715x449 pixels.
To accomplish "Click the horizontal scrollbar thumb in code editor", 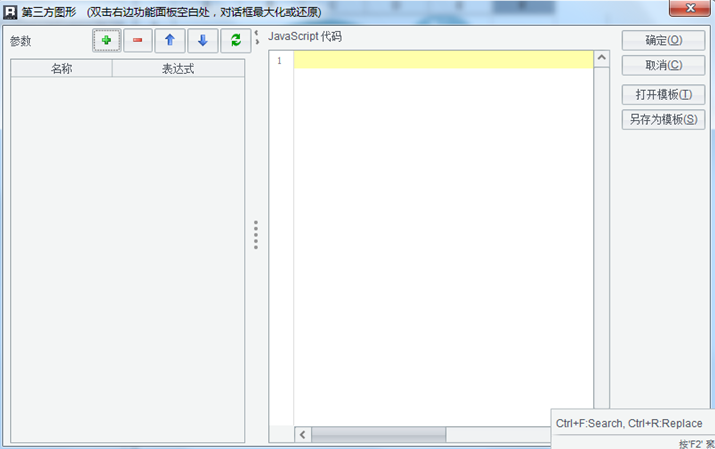I will (x=378, y=435).
